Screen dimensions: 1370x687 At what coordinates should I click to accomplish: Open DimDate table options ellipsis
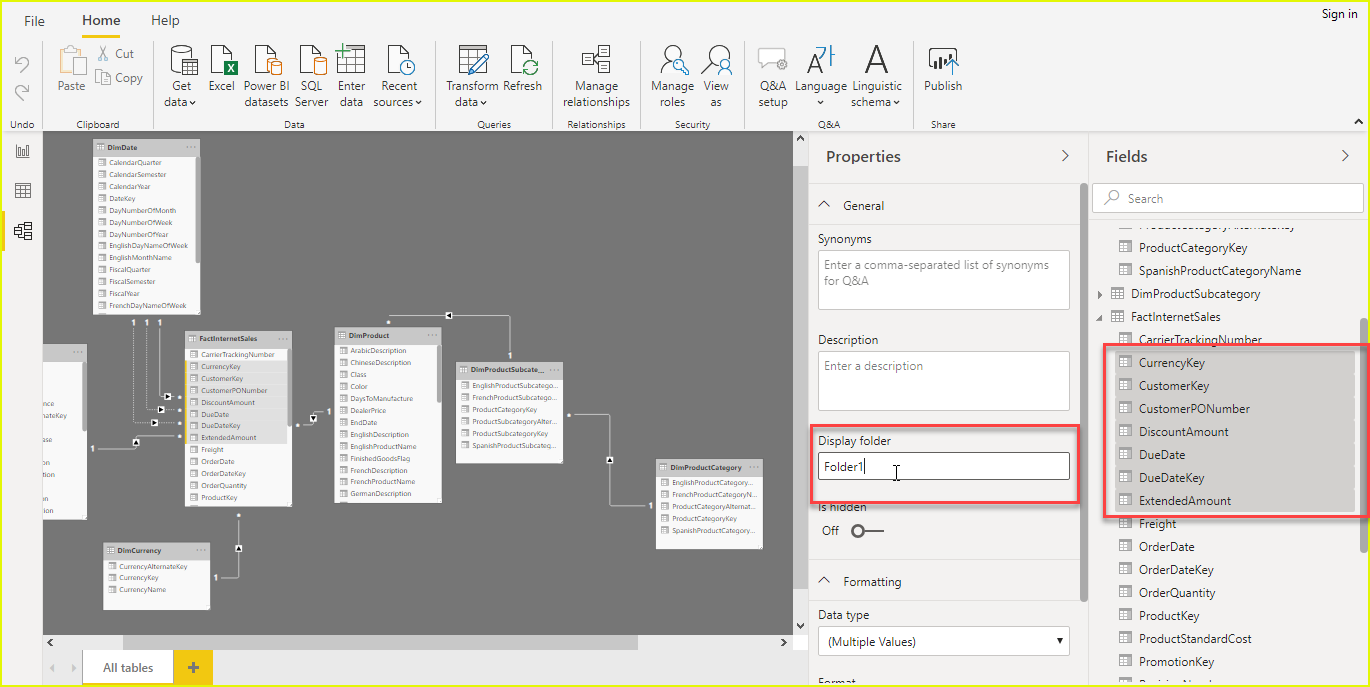[x=190, y=147]
